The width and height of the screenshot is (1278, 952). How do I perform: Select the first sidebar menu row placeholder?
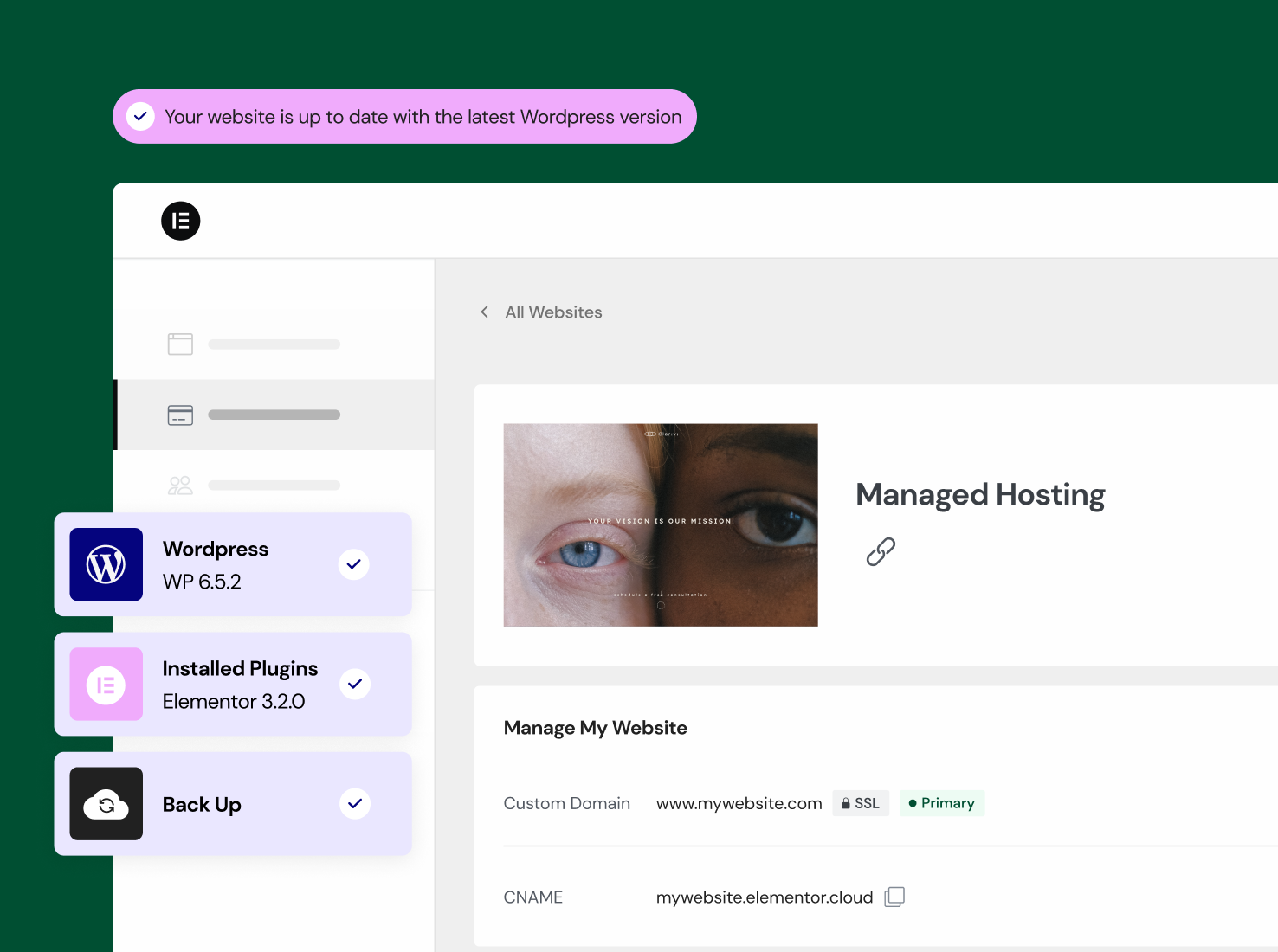click(x=274, y=344)
